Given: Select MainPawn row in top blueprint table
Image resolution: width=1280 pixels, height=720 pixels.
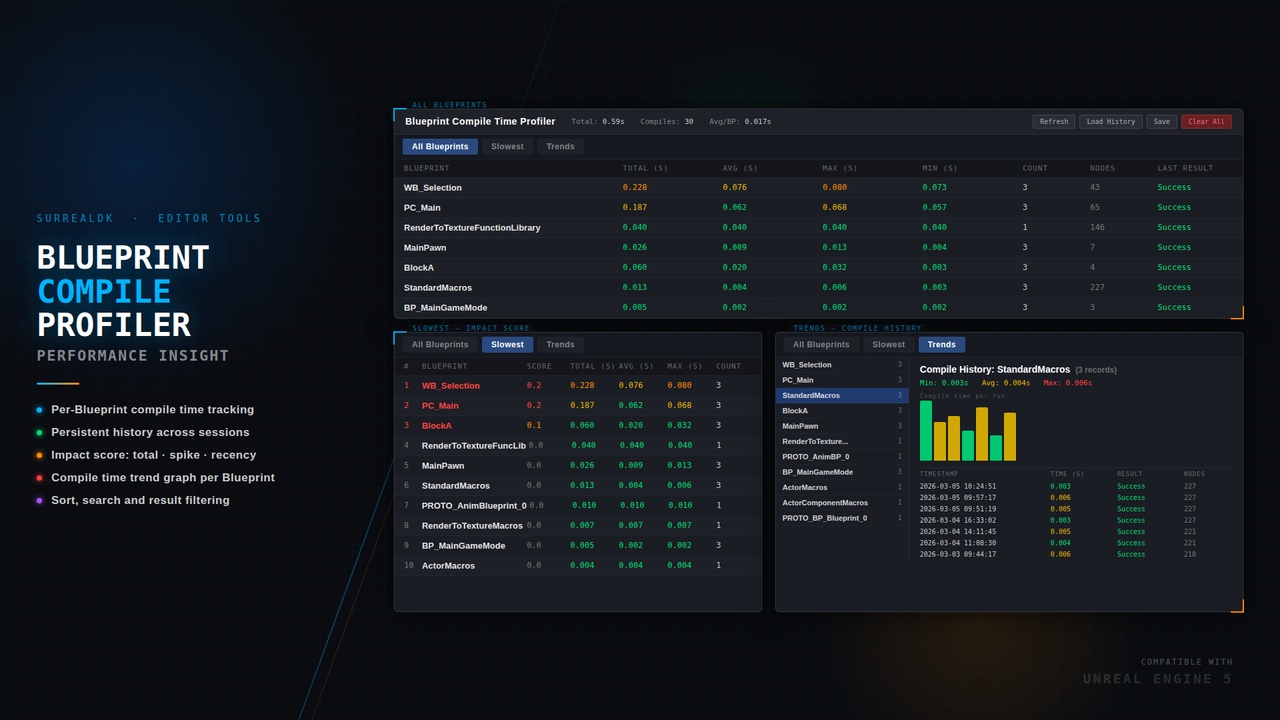Looking at the screenshot, I should [x=818, y=248].
